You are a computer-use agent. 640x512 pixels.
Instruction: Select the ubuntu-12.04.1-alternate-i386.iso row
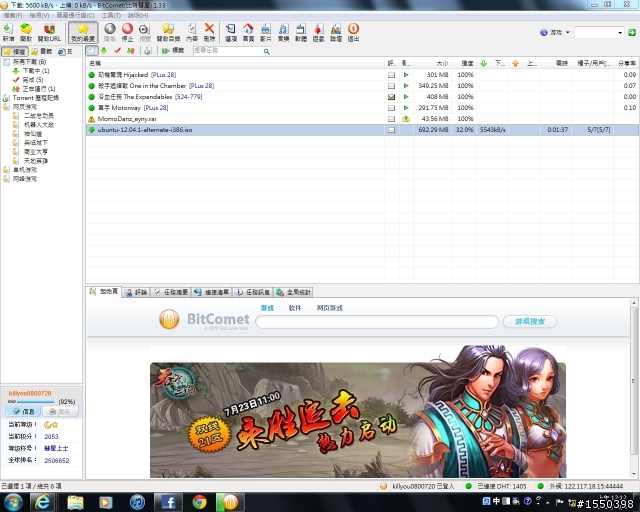[362, 130]
